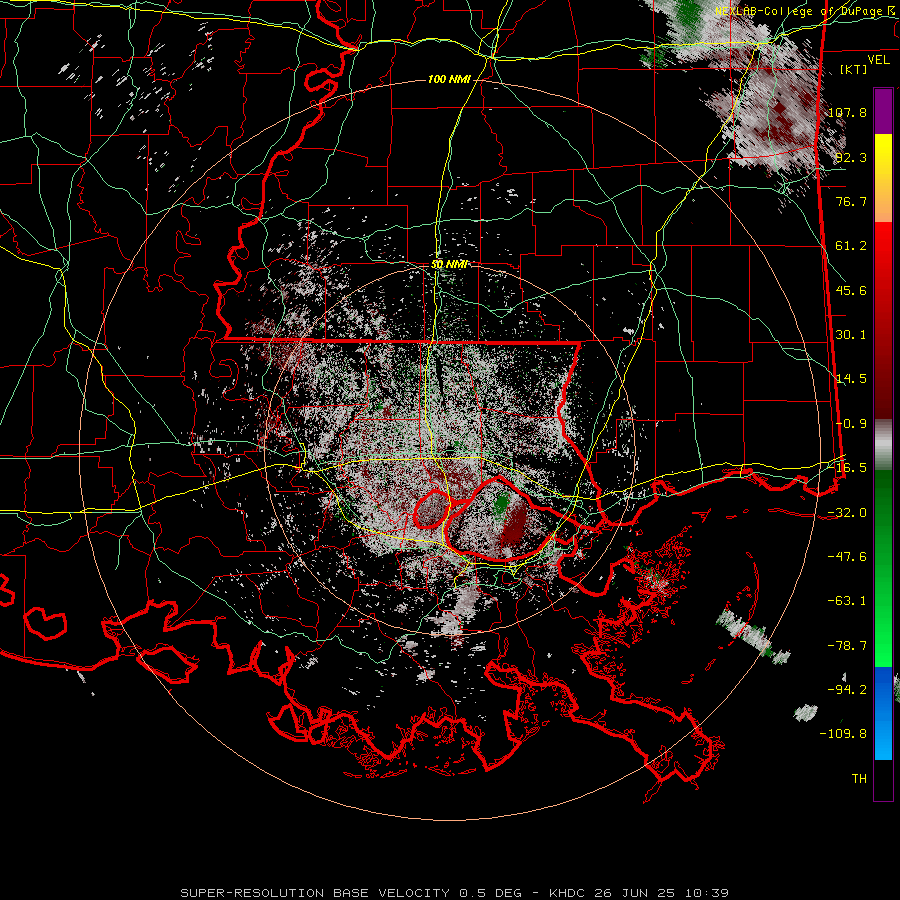The width and height of the screenshot is (900, 900).
Task: Click the 100 NMI range ring label
Action: (449, 79)
